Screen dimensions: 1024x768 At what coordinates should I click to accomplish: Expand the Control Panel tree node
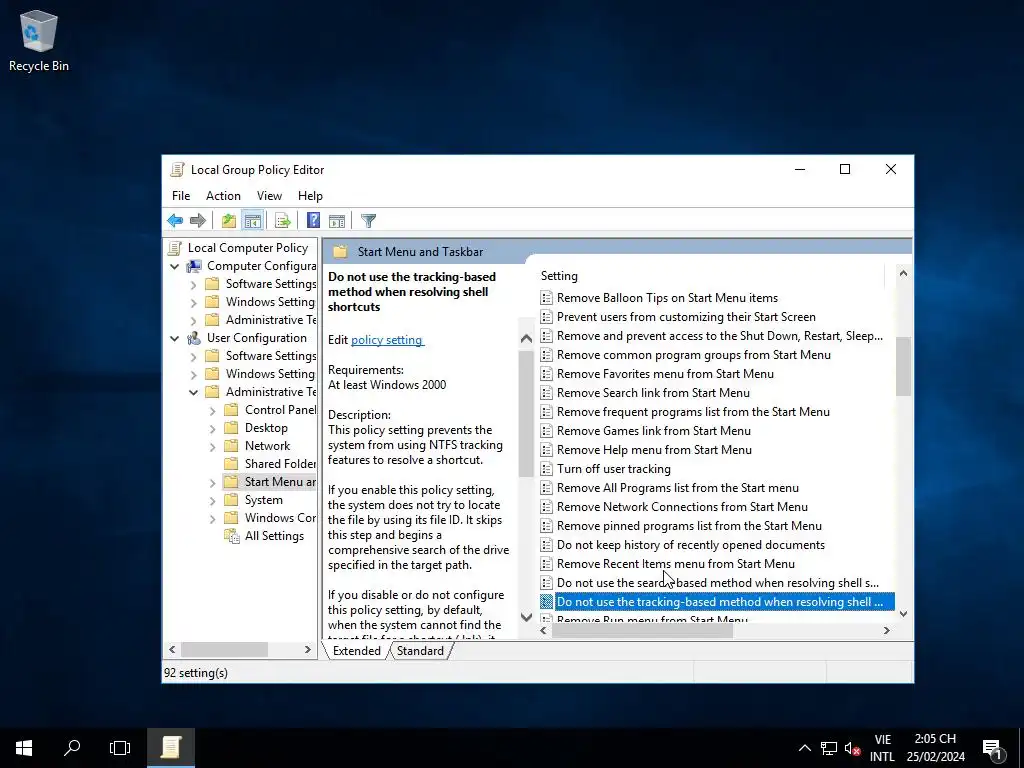pos(212,411)
